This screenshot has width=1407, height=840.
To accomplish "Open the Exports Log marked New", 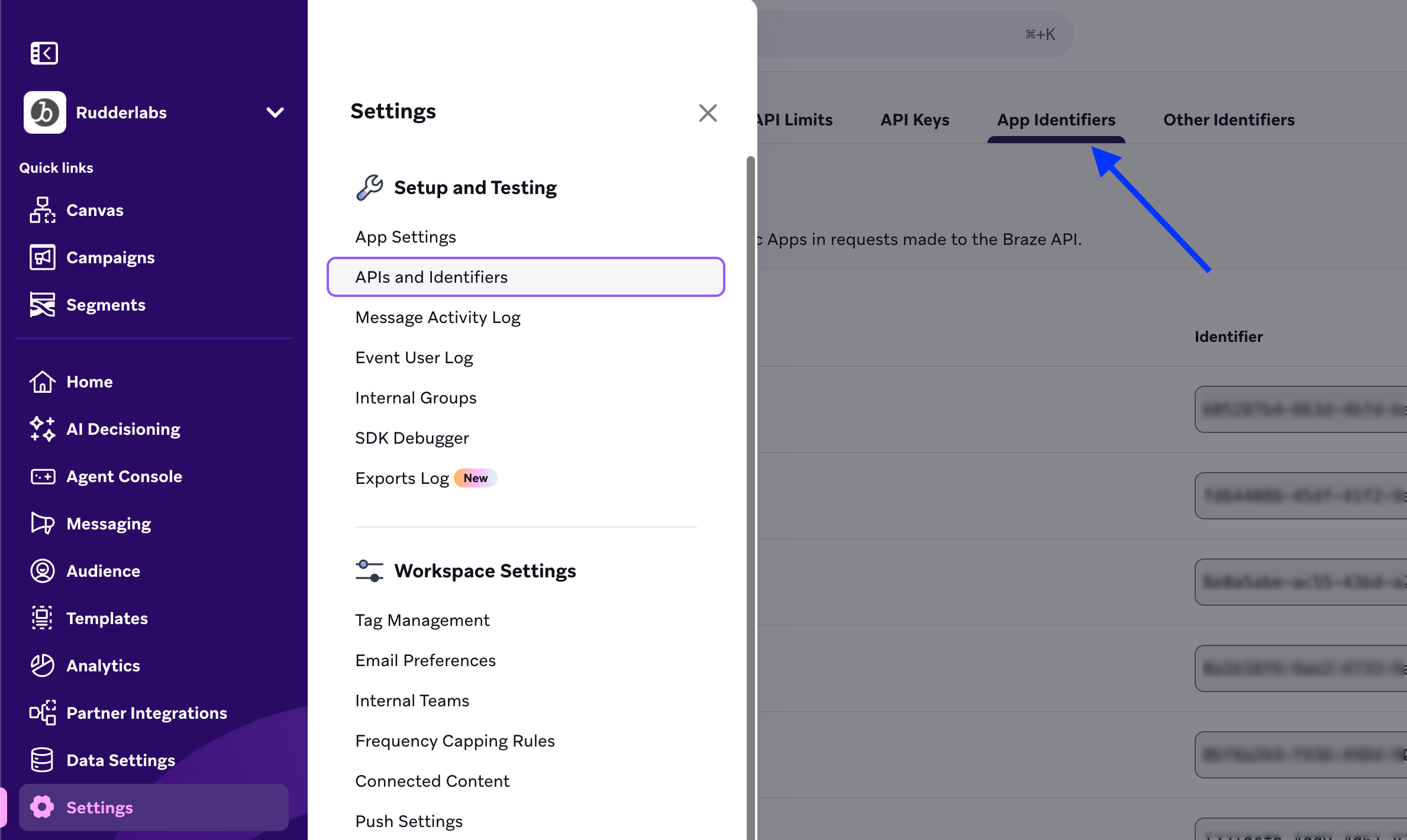I will [402, 478].
